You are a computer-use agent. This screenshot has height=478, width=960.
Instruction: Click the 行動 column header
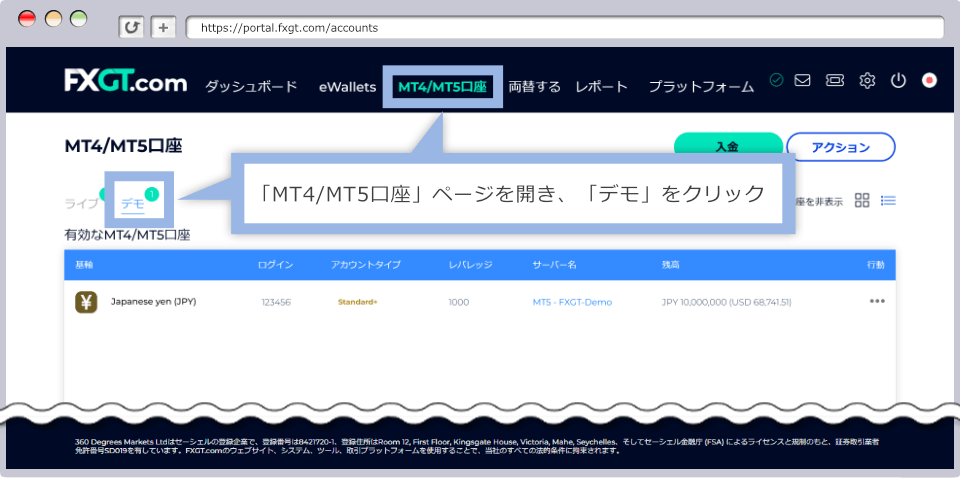pos(876,265)
